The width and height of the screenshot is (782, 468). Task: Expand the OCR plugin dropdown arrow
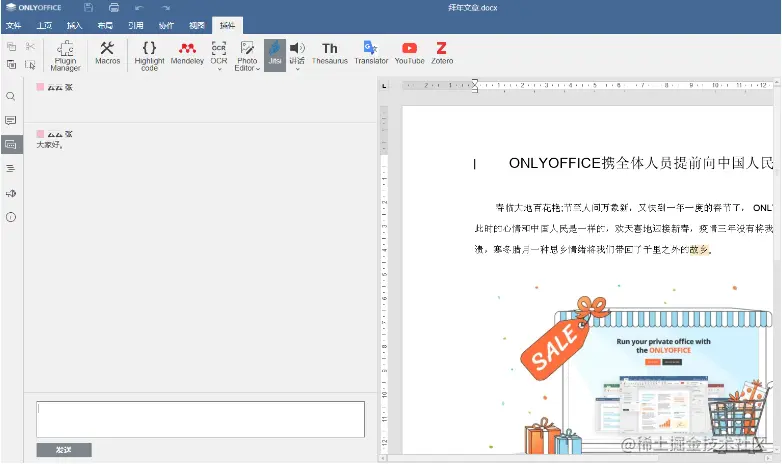click(219, 69)
